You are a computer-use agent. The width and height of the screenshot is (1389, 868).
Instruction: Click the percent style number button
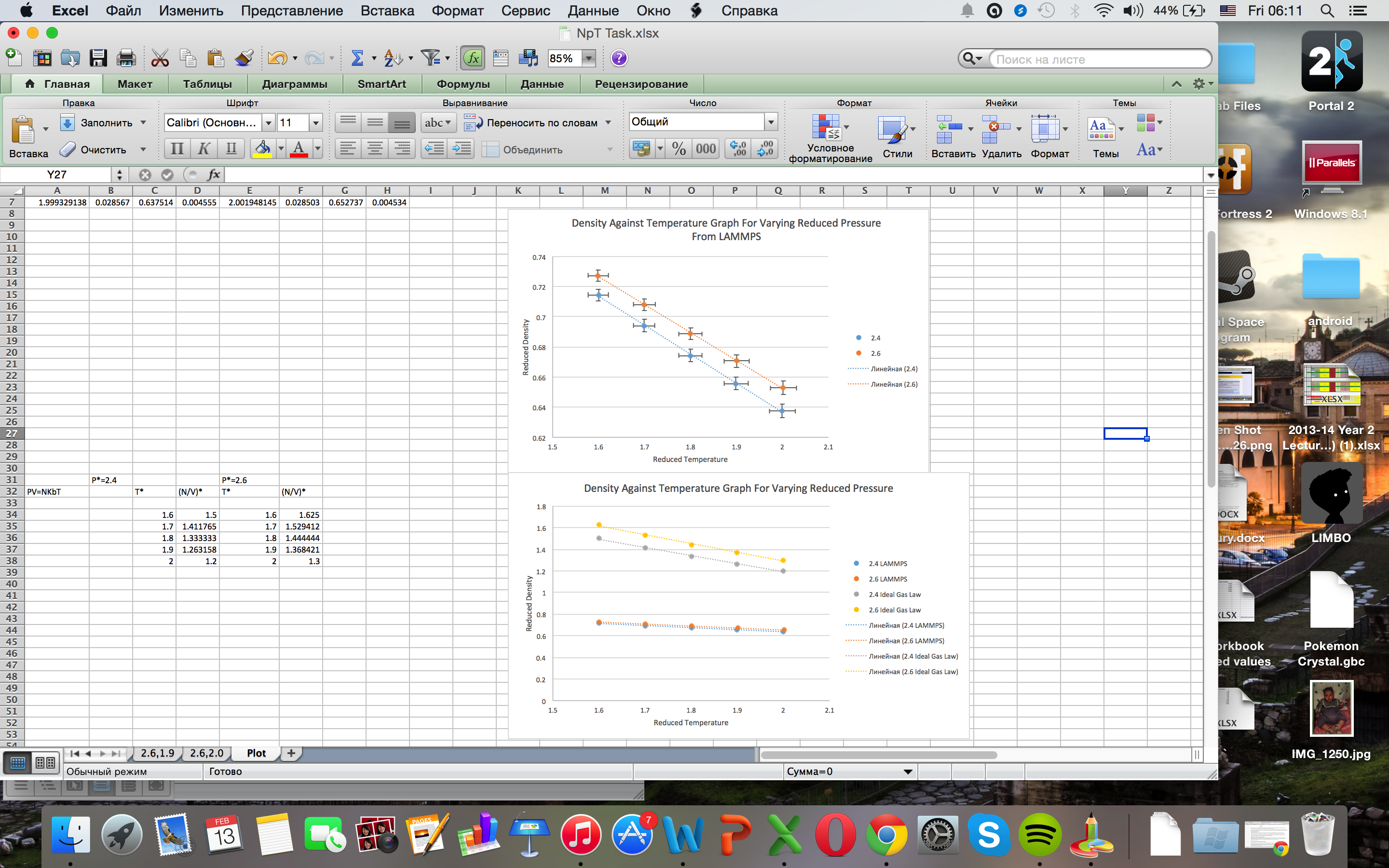[679, 149]
